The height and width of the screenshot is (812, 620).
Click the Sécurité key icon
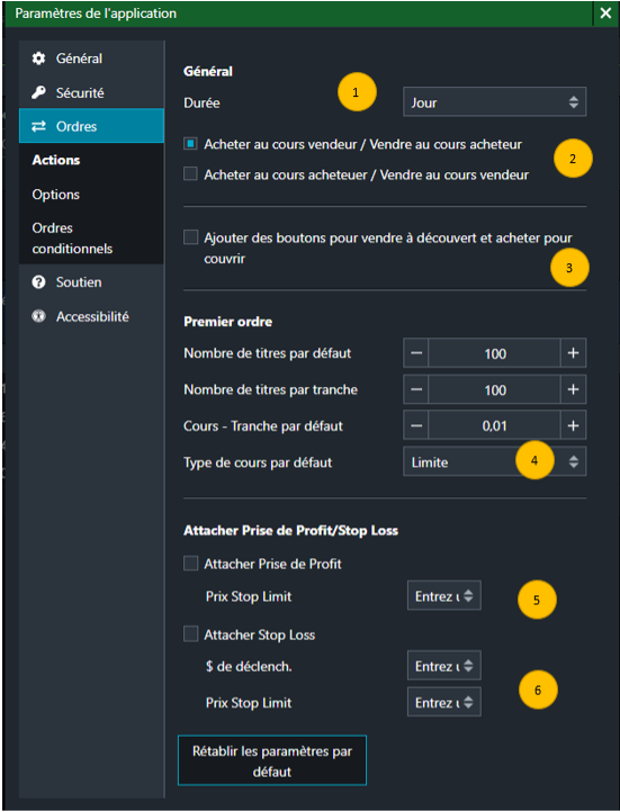coord(39,93)
